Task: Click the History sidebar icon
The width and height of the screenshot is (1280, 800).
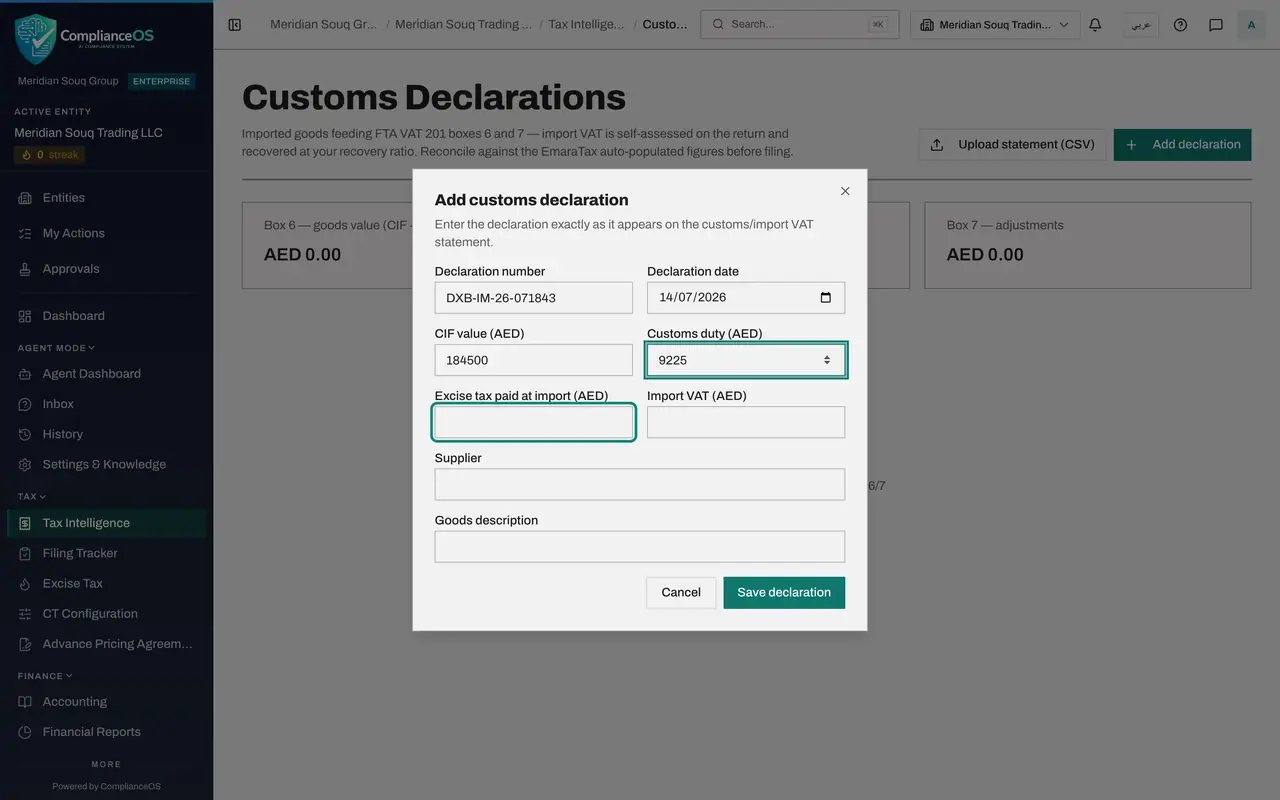Action: tap(25, 434)
